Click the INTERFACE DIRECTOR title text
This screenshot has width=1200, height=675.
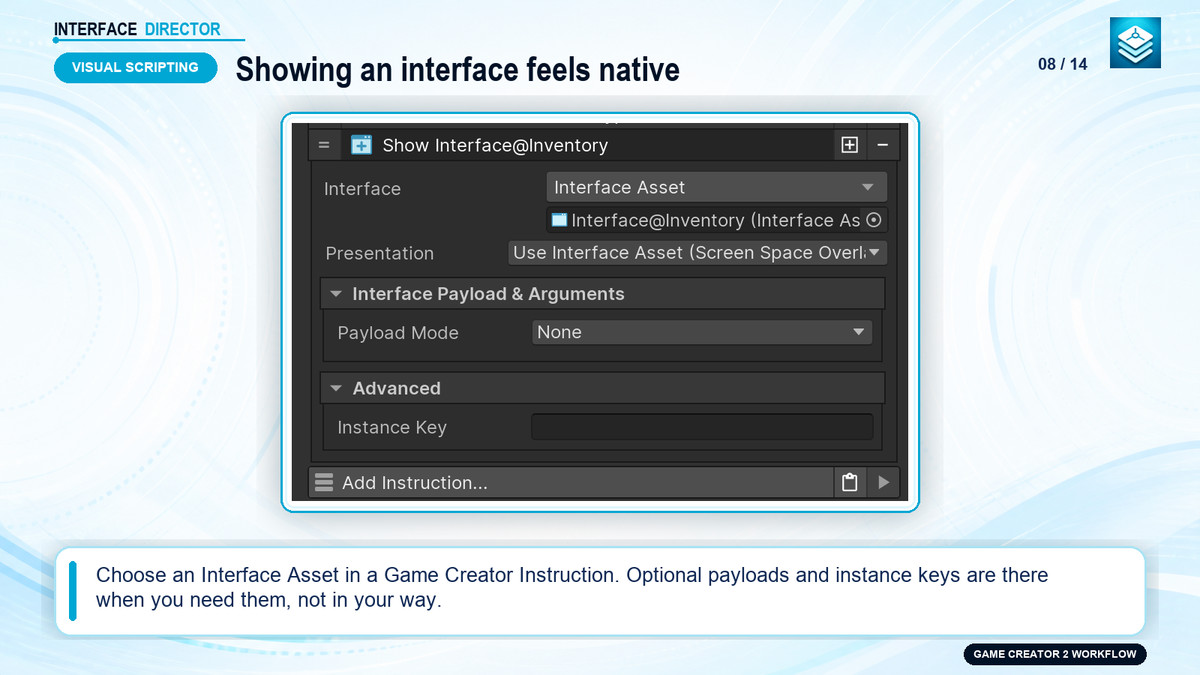137,29
